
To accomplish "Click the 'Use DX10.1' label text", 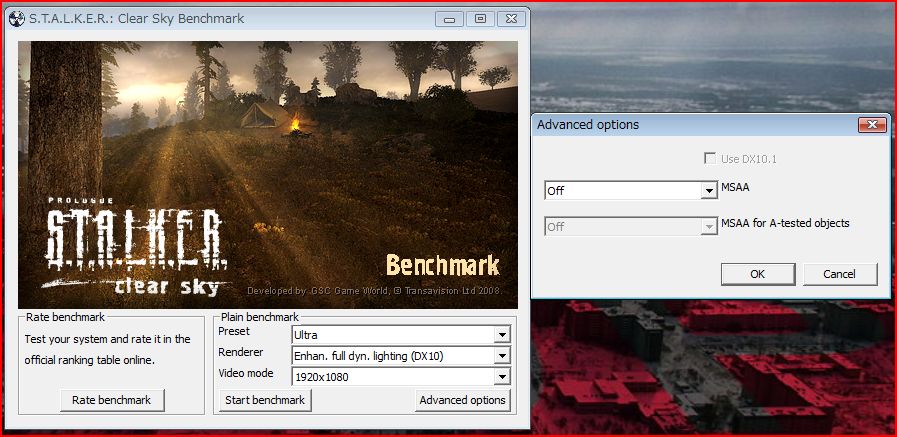I will pos(748,159).
